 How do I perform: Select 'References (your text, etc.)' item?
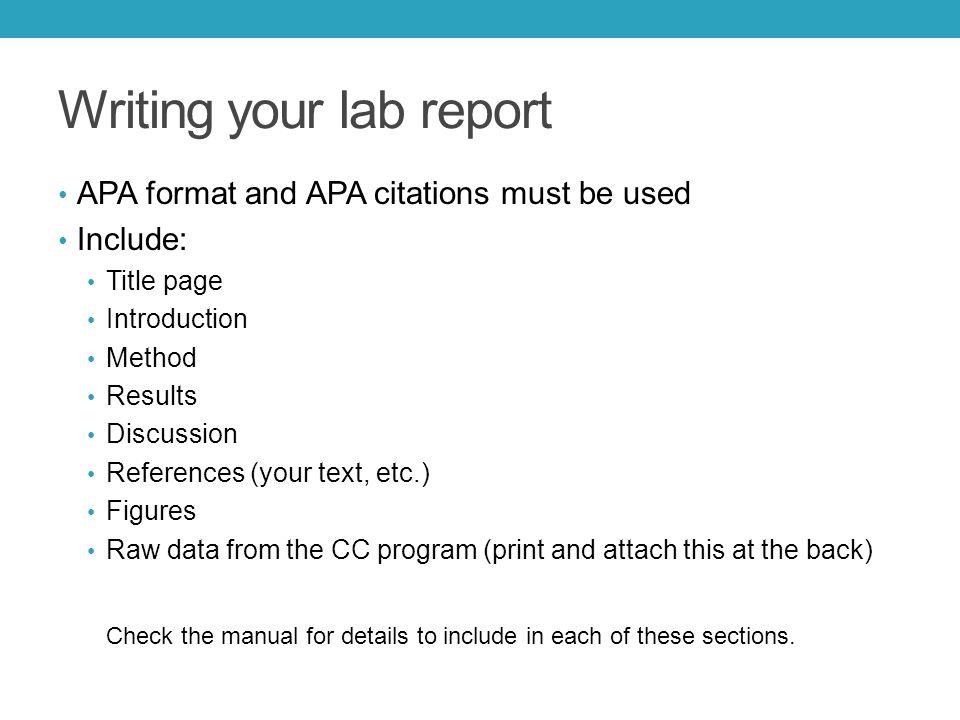pos(268,473)
